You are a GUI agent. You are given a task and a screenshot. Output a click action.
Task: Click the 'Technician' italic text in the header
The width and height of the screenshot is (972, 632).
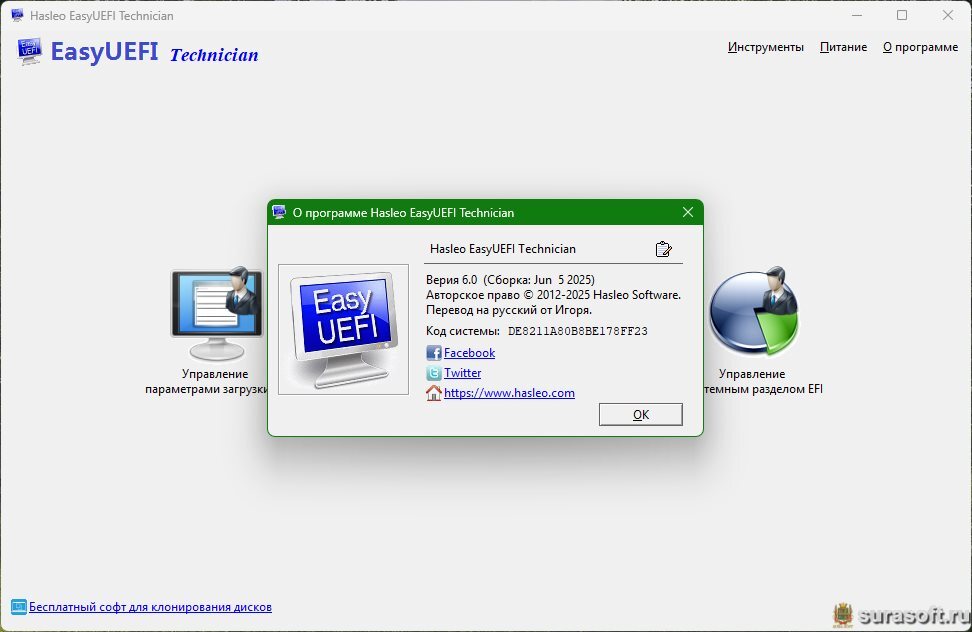(x=214, y=55)
